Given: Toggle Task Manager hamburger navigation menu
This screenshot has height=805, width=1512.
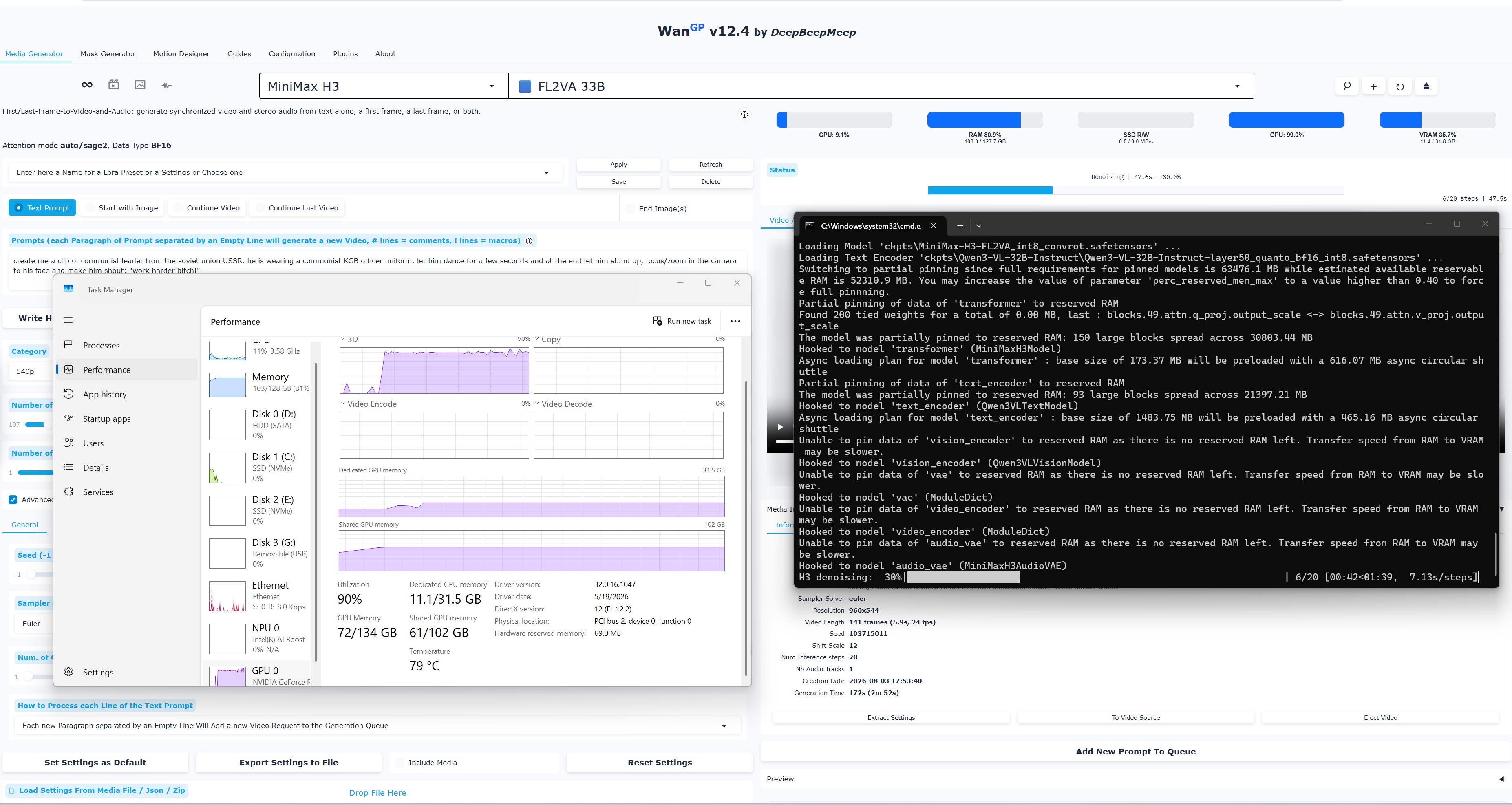Looking at the screenshot, I should pos(68,320).
